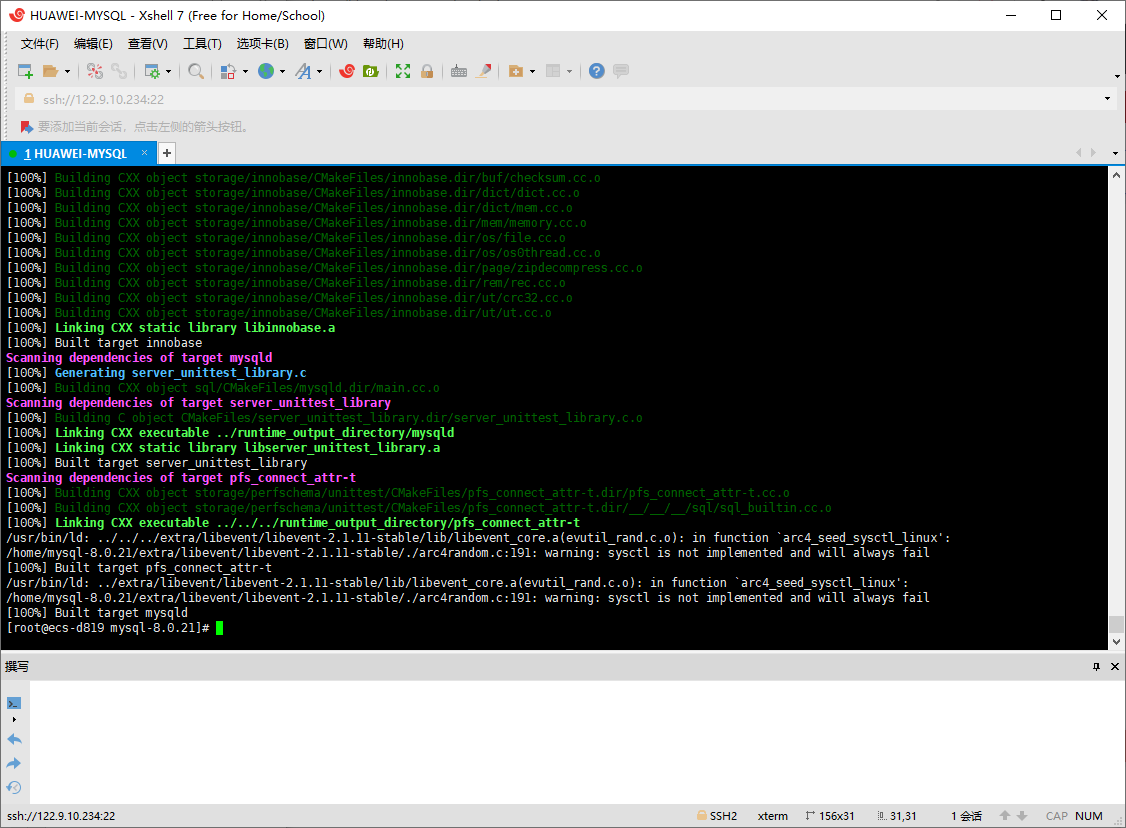Open the Help question mark icon
The width and height of the screenshot is (1126, 828).
[596, 71]
